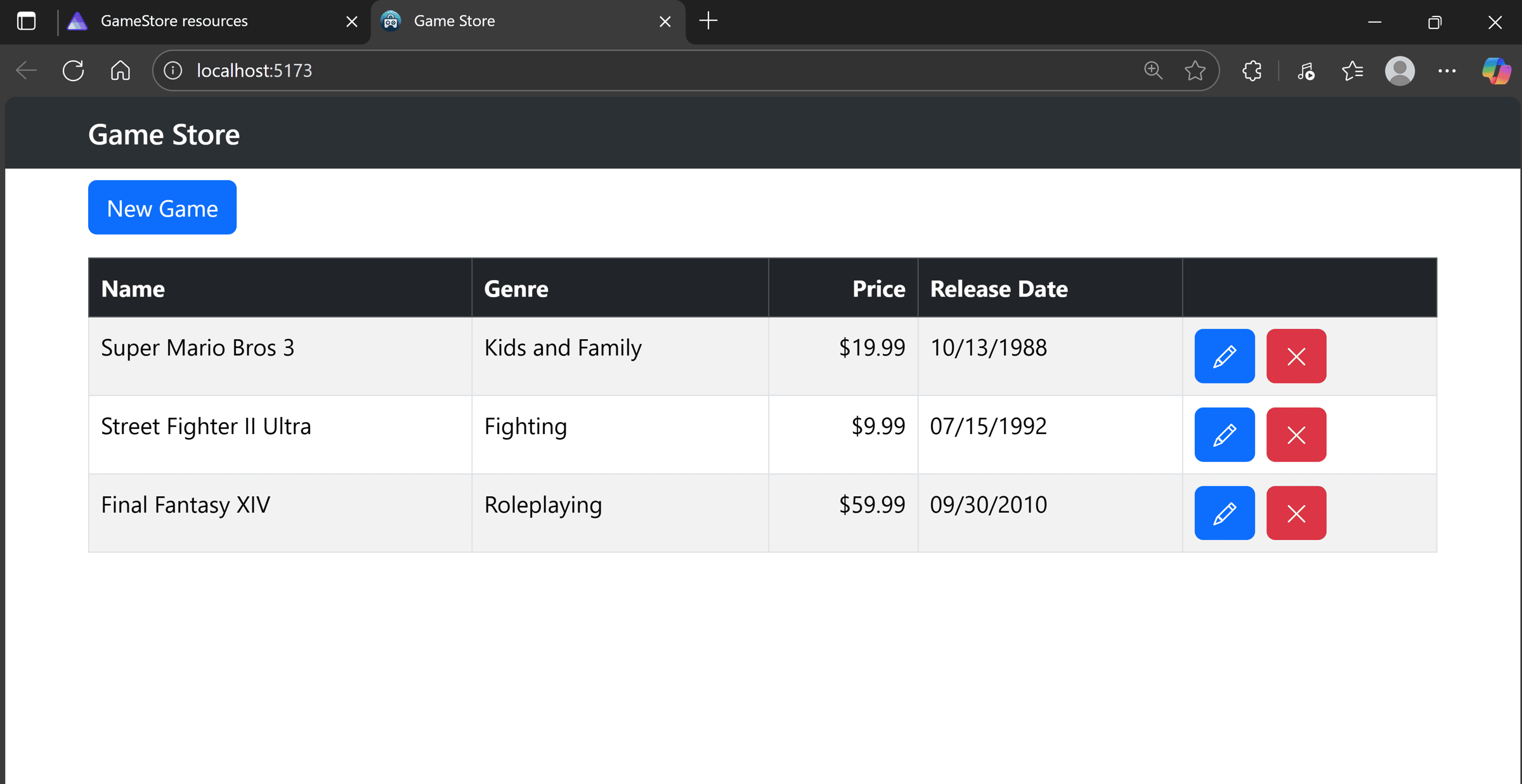
Task: Open the Settings and more ellipsis menu
Action: 1447,70
